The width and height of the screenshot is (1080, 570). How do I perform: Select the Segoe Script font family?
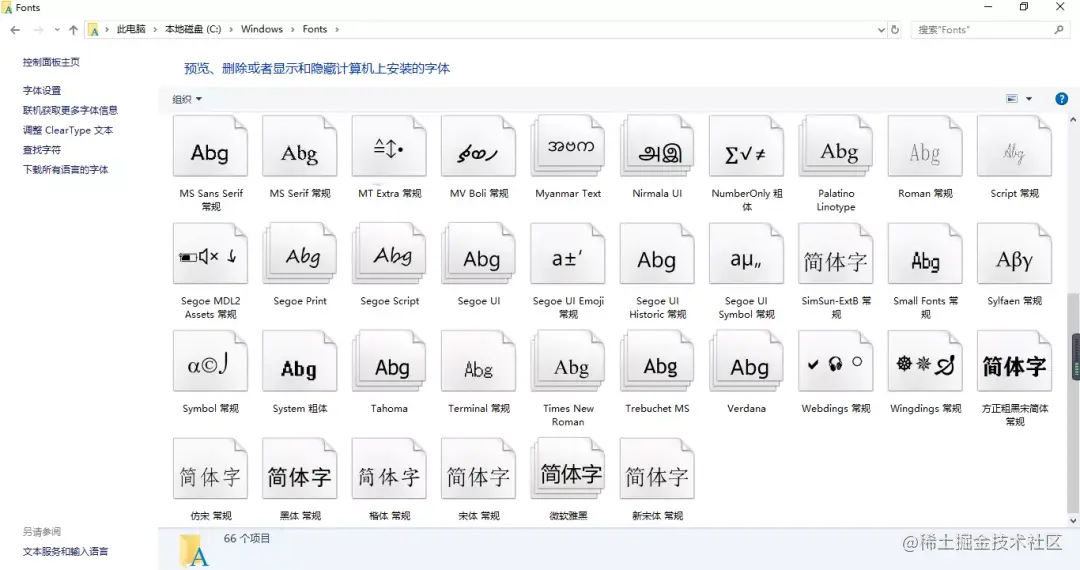(x=389, y=253)
